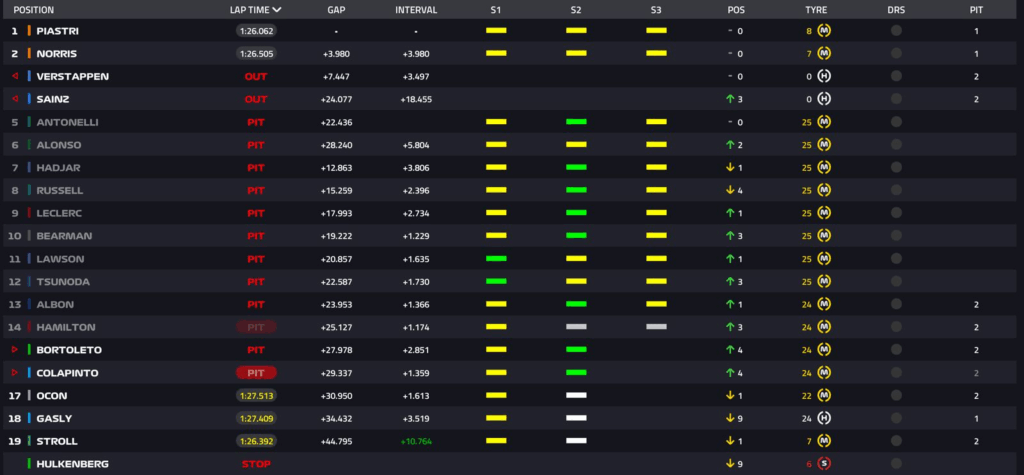Click Stroll's 1:26.392 lap time

(255, 441)
